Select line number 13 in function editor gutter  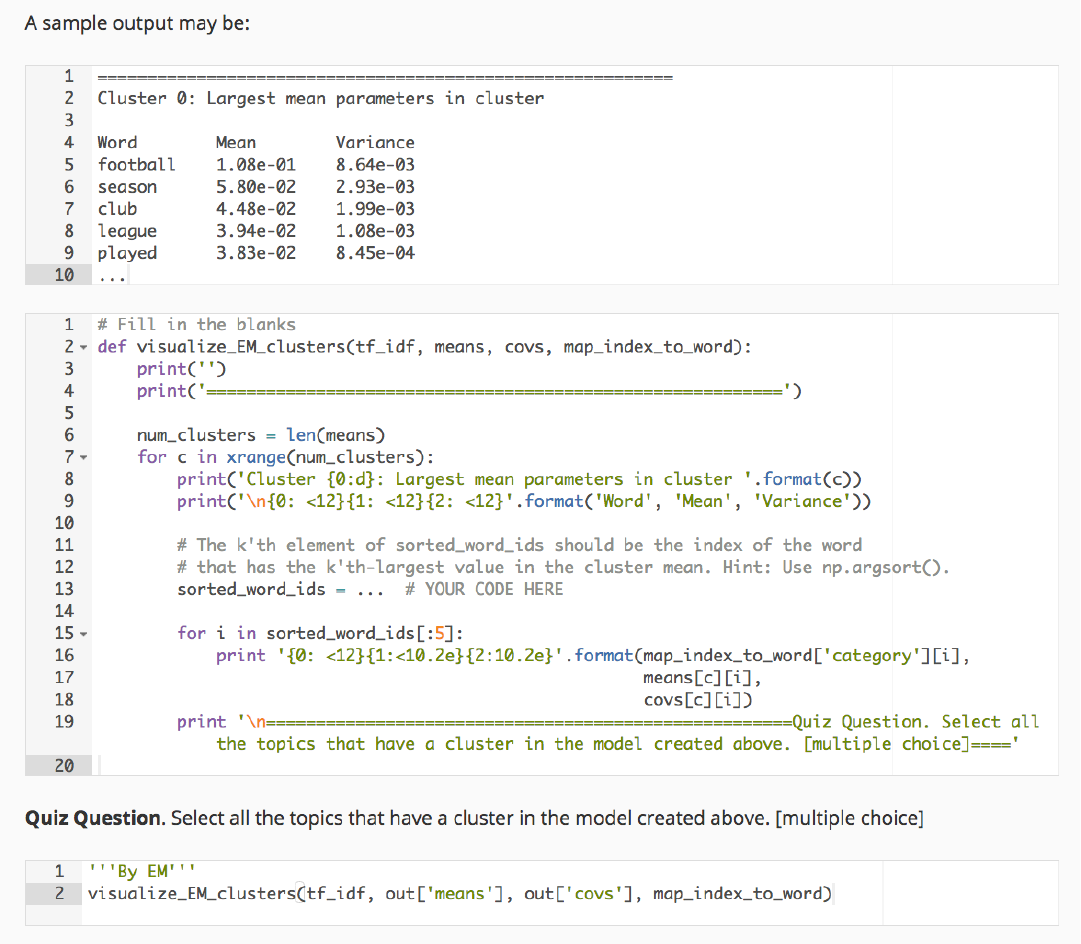64,589
